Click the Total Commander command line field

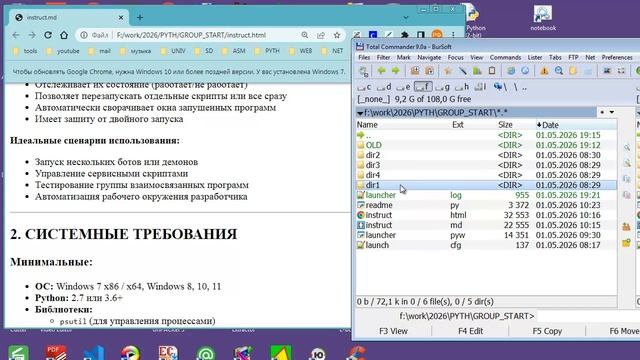(x=588, y=316)
